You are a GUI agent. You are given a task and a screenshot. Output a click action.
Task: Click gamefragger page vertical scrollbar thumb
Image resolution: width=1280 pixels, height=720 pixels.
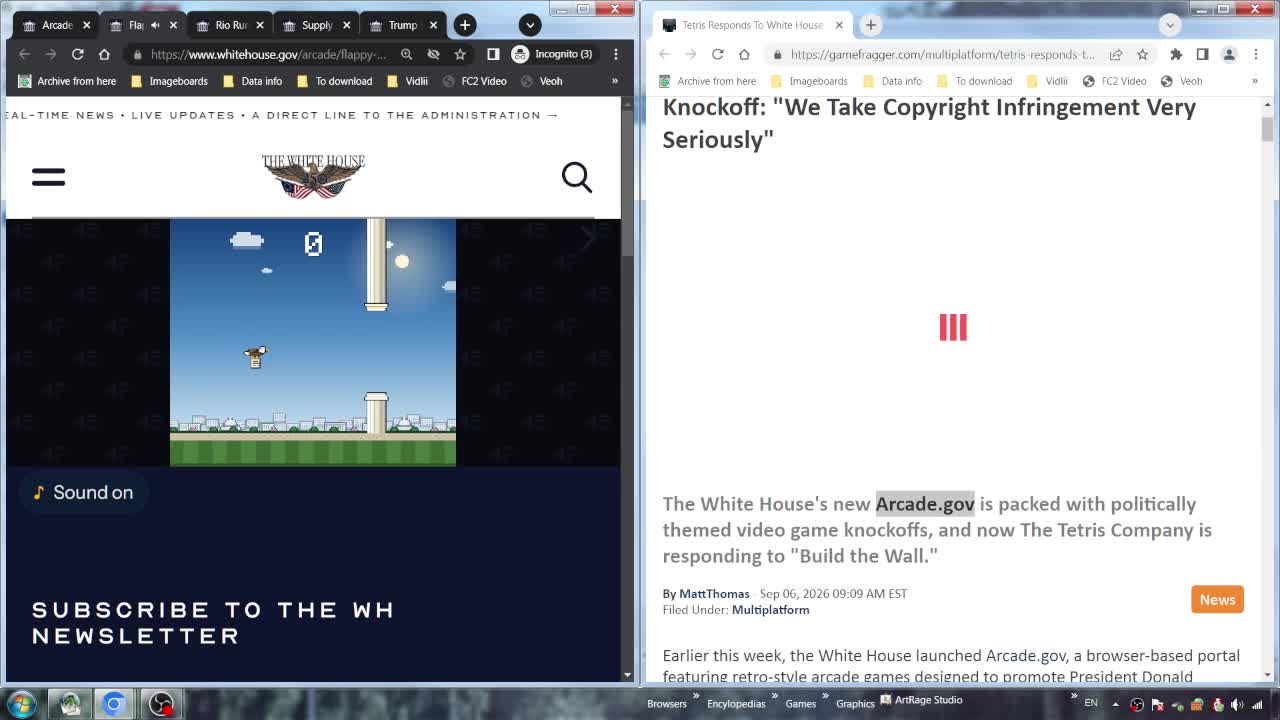click(x=1267, y=129)
